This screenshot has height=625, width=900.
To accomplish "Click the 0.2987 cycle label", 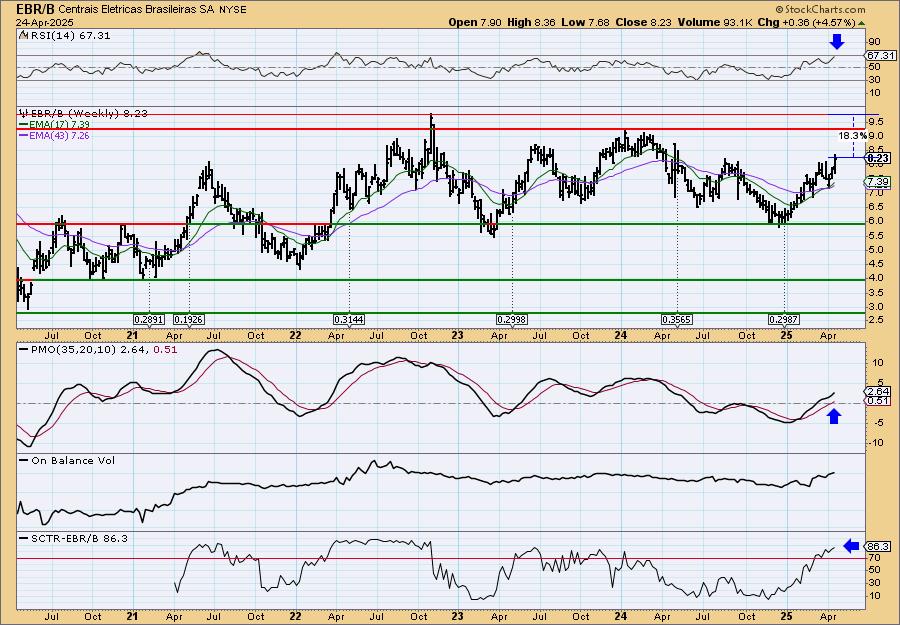I will [x=783, y=319].
